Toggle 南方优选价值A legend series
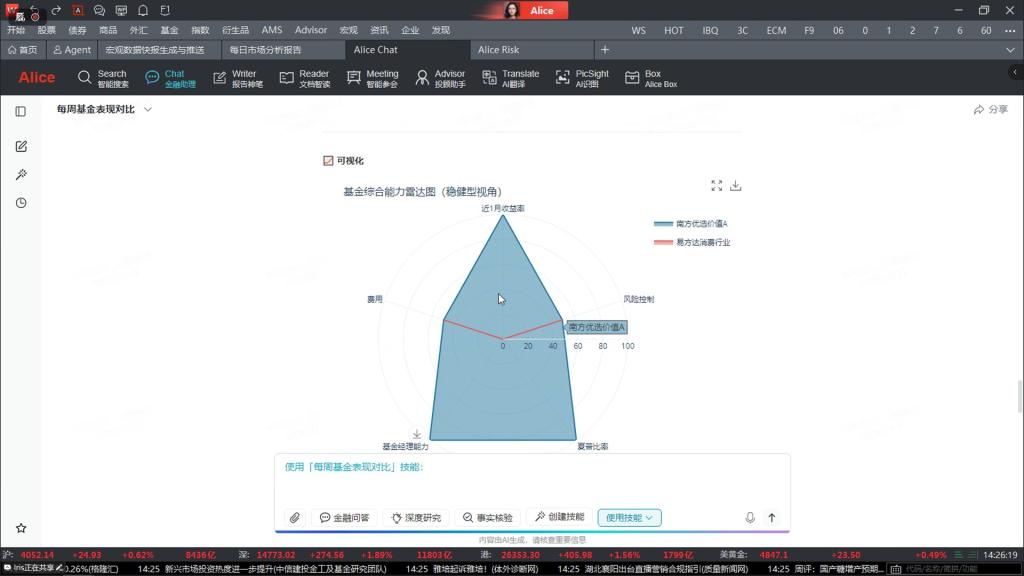The width and height of the screenshot is (1024, 576). [x=690, y=224]
